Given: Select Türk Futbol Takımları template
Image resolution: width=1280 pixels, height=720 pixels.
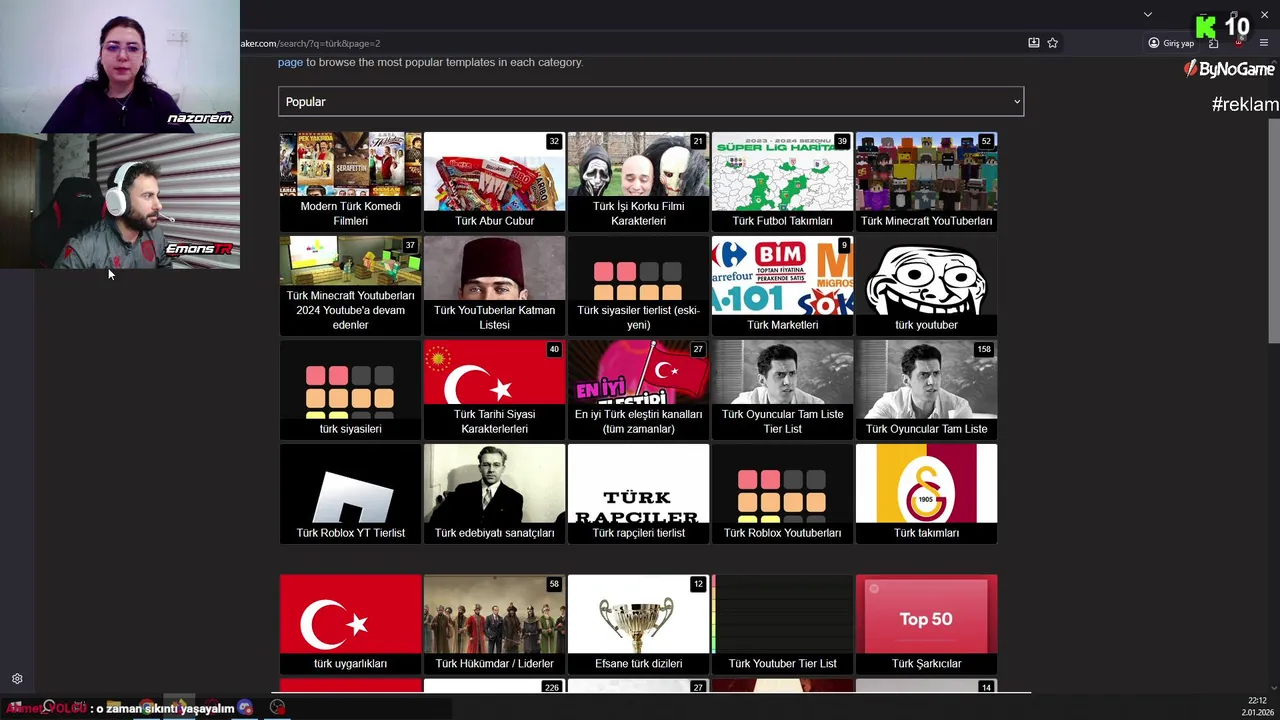Looking at the screenshot, I should 782,182.
